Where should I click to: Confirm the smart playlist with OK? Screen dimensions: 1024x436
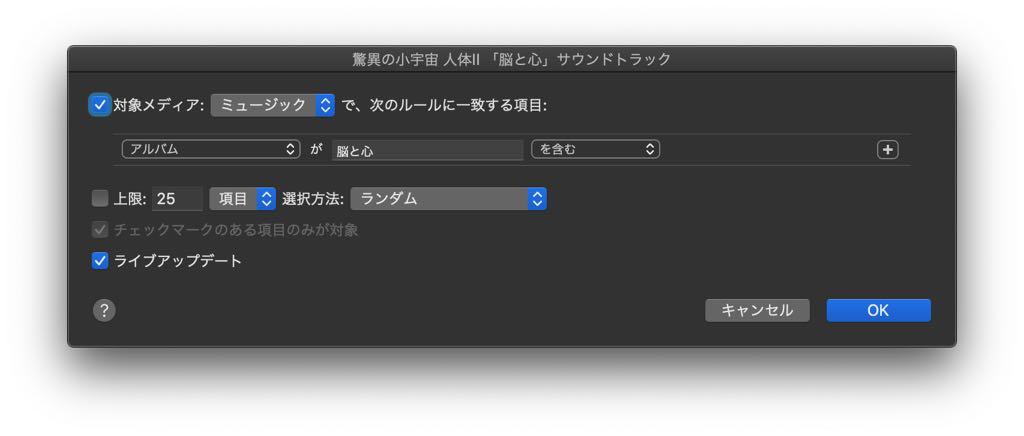tap(878, 311)
